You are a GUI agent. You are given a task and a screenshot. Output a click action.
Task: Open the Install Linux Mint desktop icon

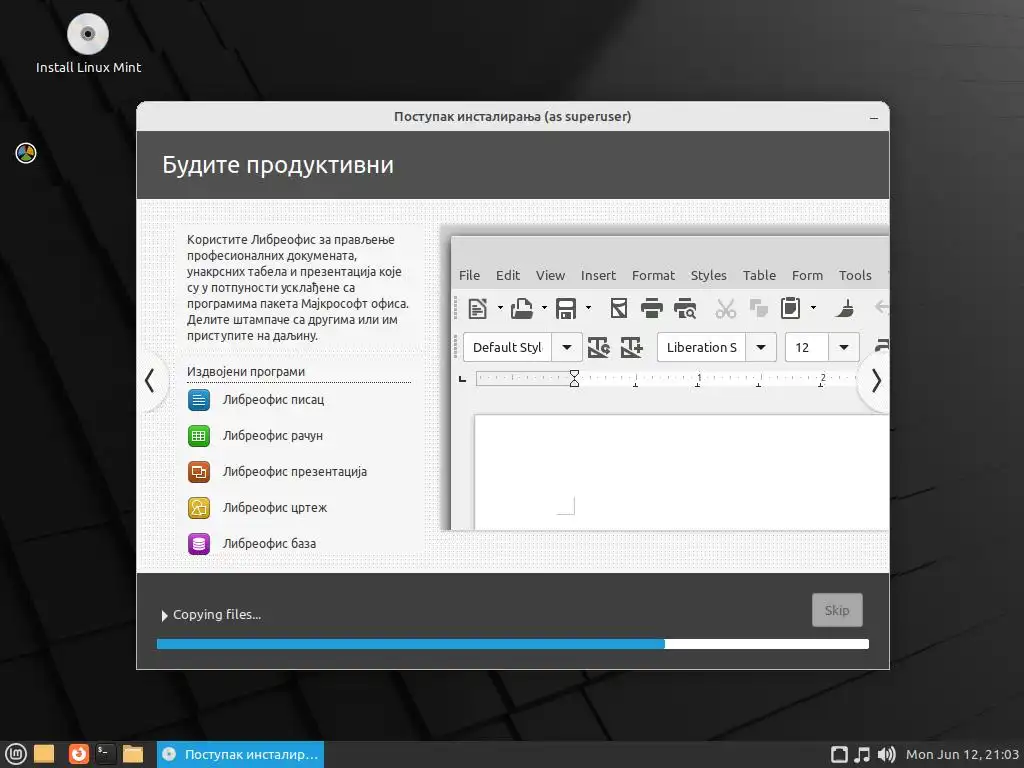(x=88, y=43)
